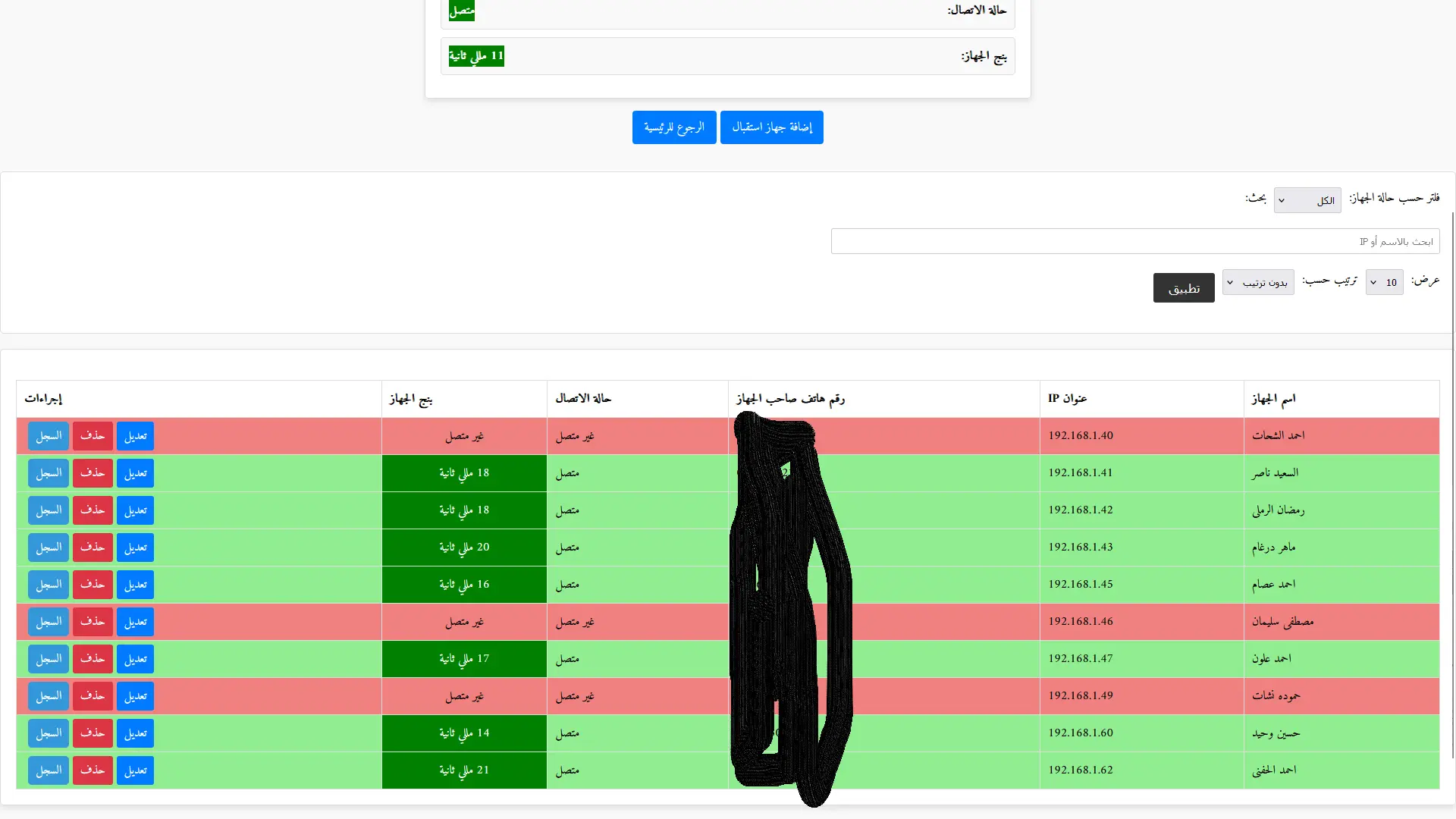Delete the device 'مصطفى سليمان'
Image resolution: width=1456 pixels, height=819 pixels.
point(93,622)
